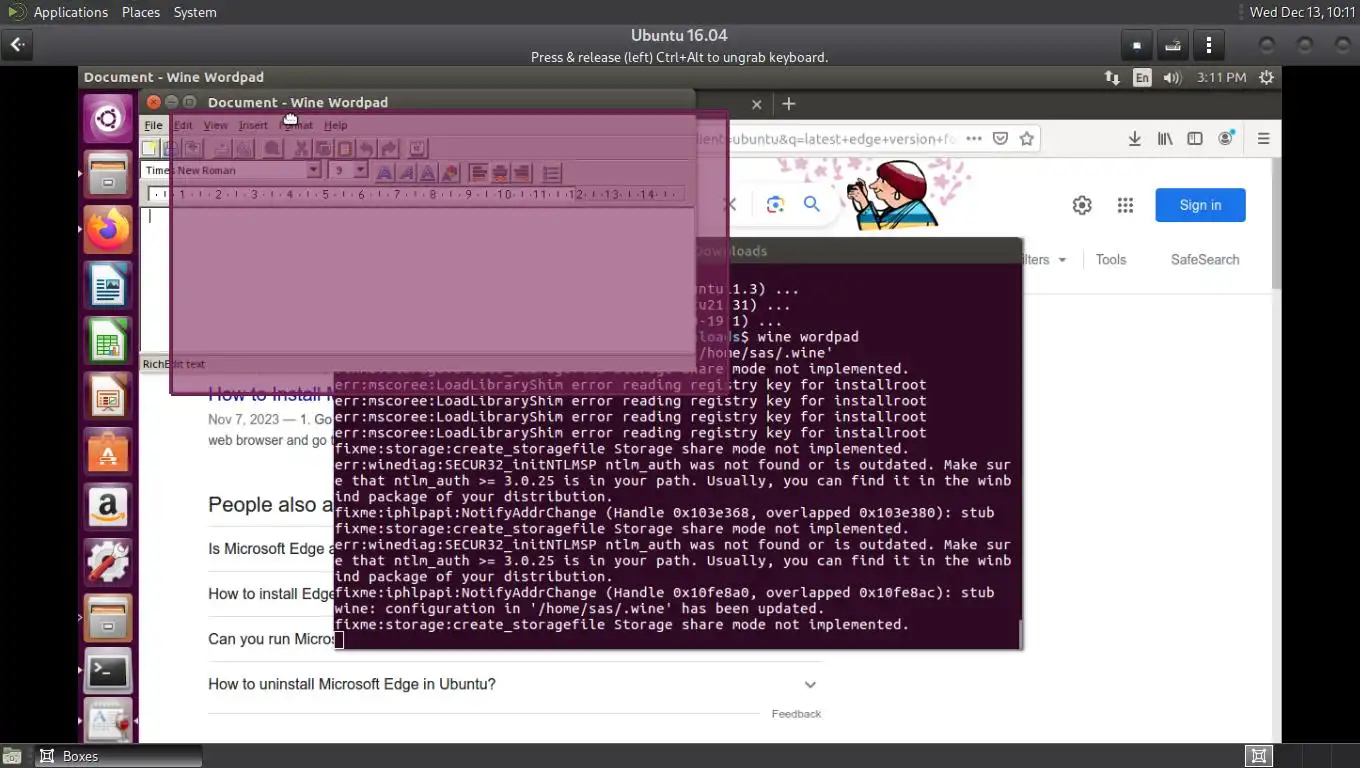The image size is (1360, 768).
Task: Click New document icon in Wordpad toolbar
Action: pos(150,148)
